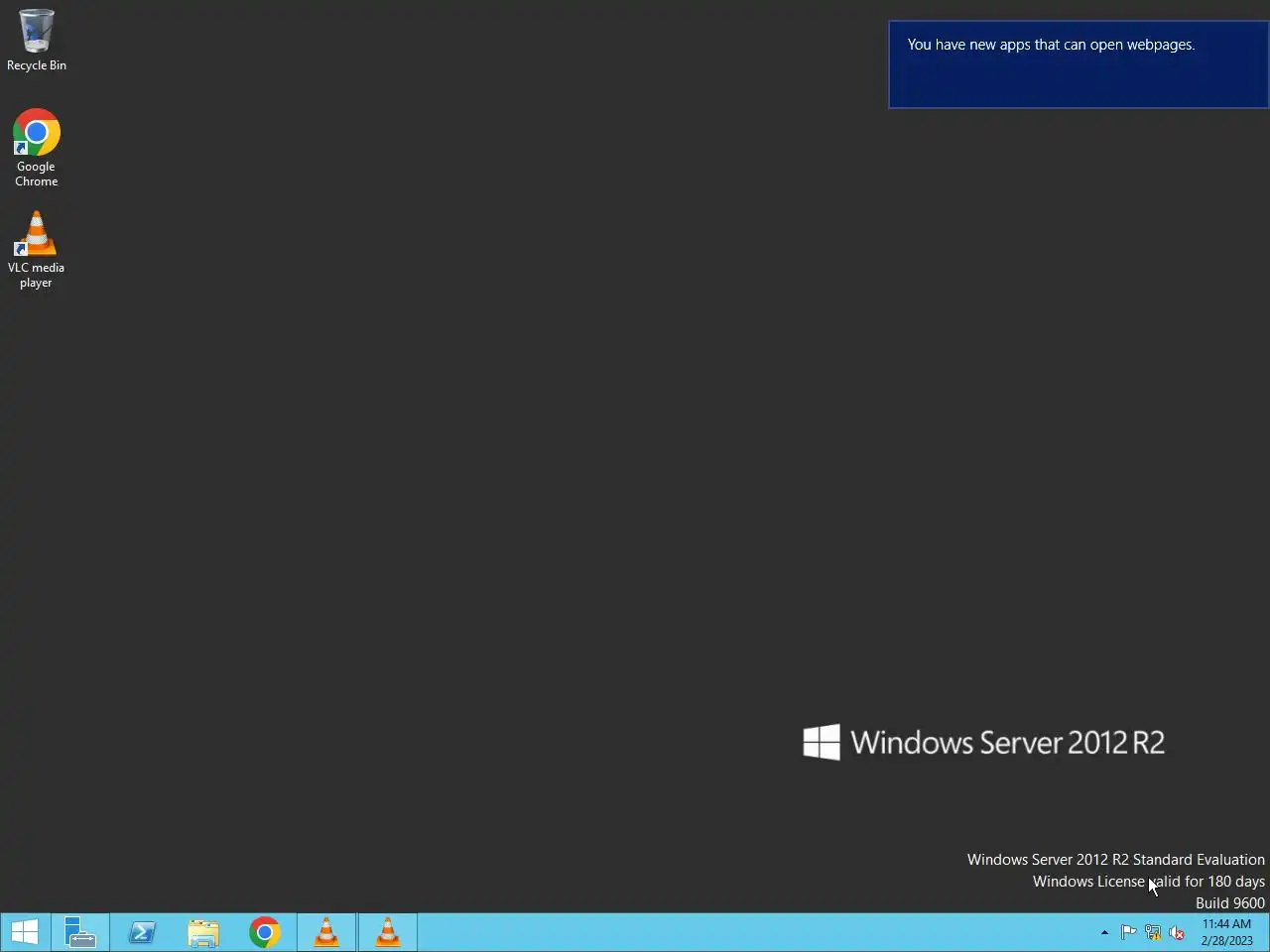Select the VLC media player desktop shortcut
This screenshot has height=952, width=1270.
[37, 249]
